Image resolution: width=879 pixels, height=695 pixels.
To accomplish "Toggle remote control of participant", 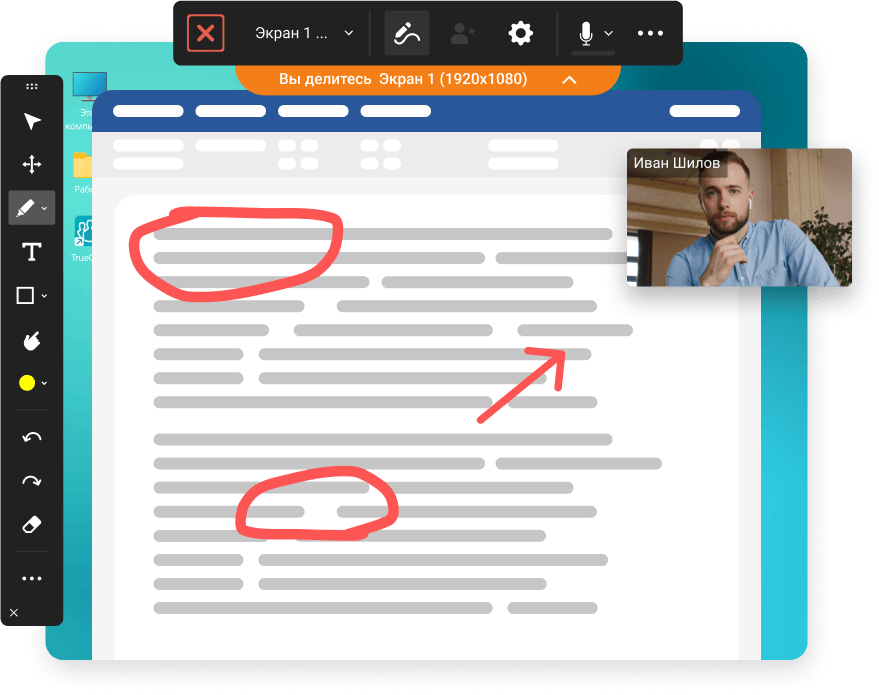I will click(x=463, y=33).
